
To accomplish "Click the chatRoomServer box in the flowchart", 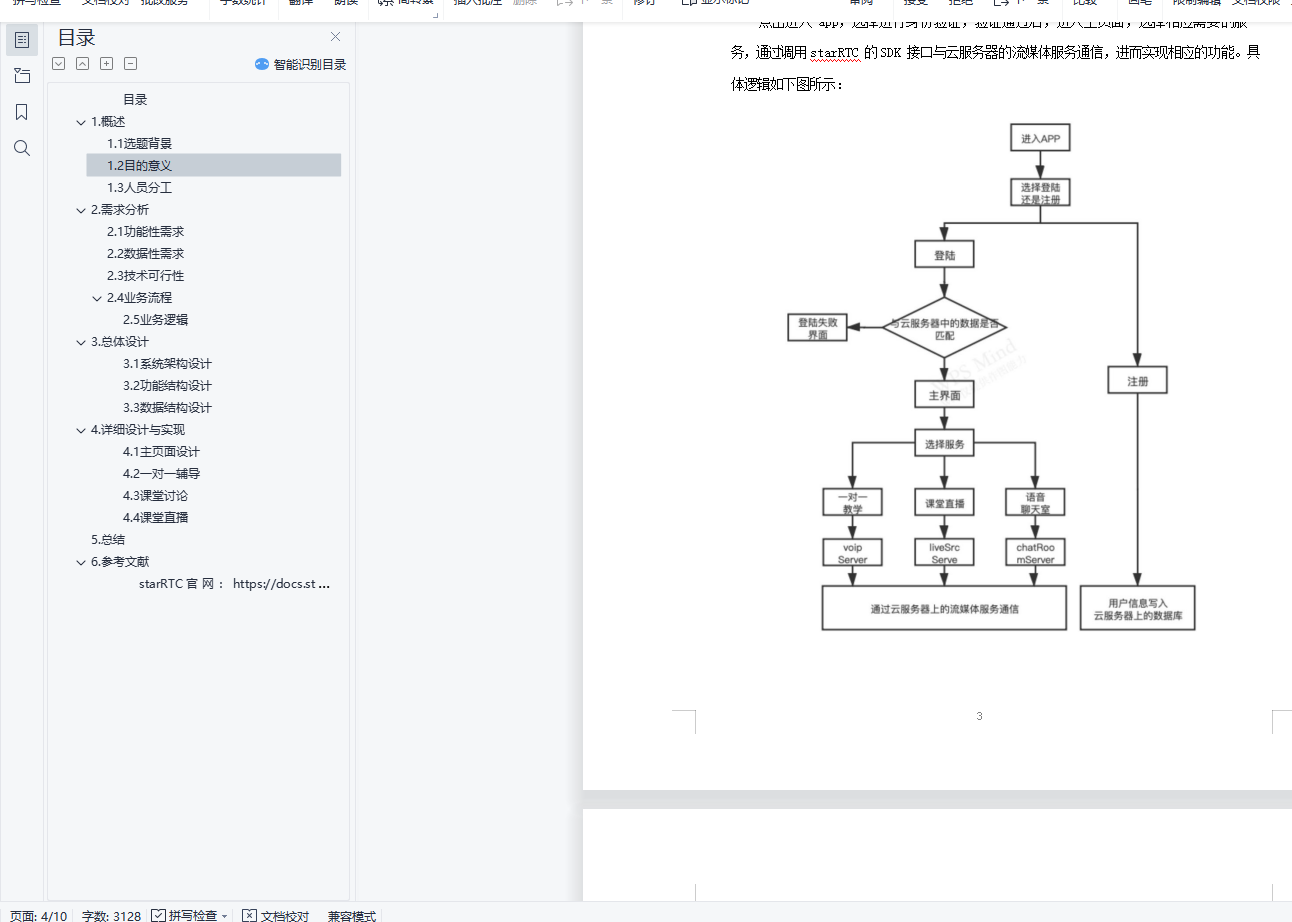I will [x=1036, y=553].
